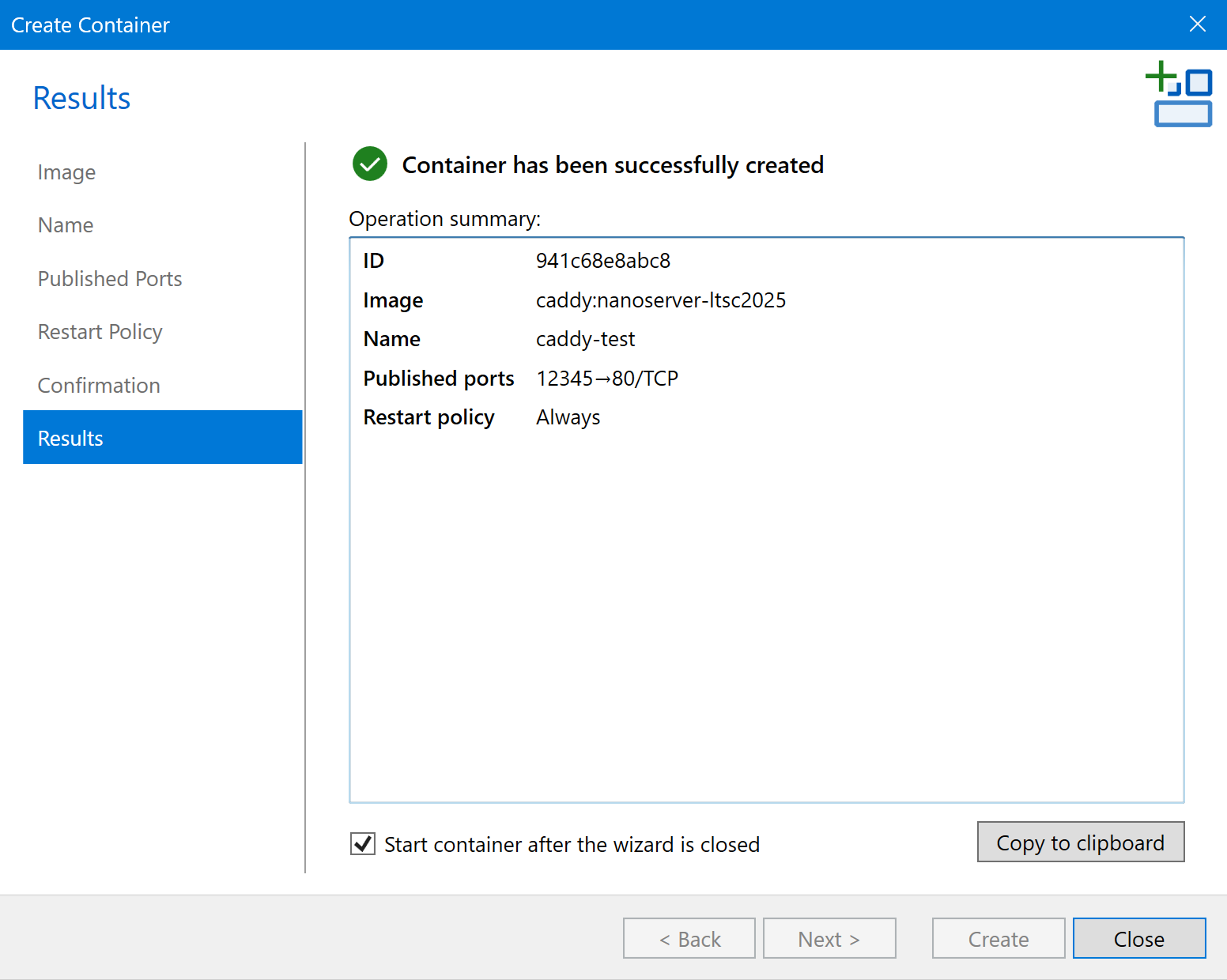Image resolution: width=1227 pixels, height=980 pixels.
Task: Uncheck Start container after the wizard is closed
Action: tap(363, 844)
